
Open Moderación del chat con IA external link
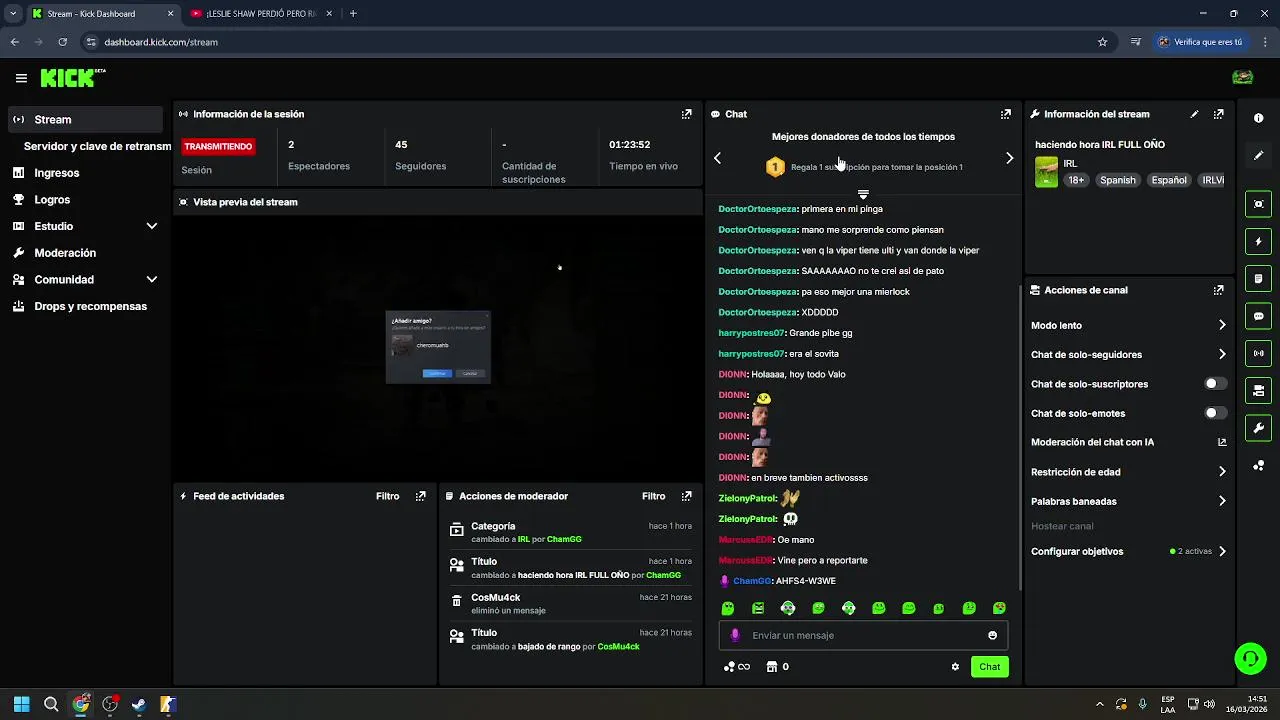pyautogui.click(x=1222, y=442)
